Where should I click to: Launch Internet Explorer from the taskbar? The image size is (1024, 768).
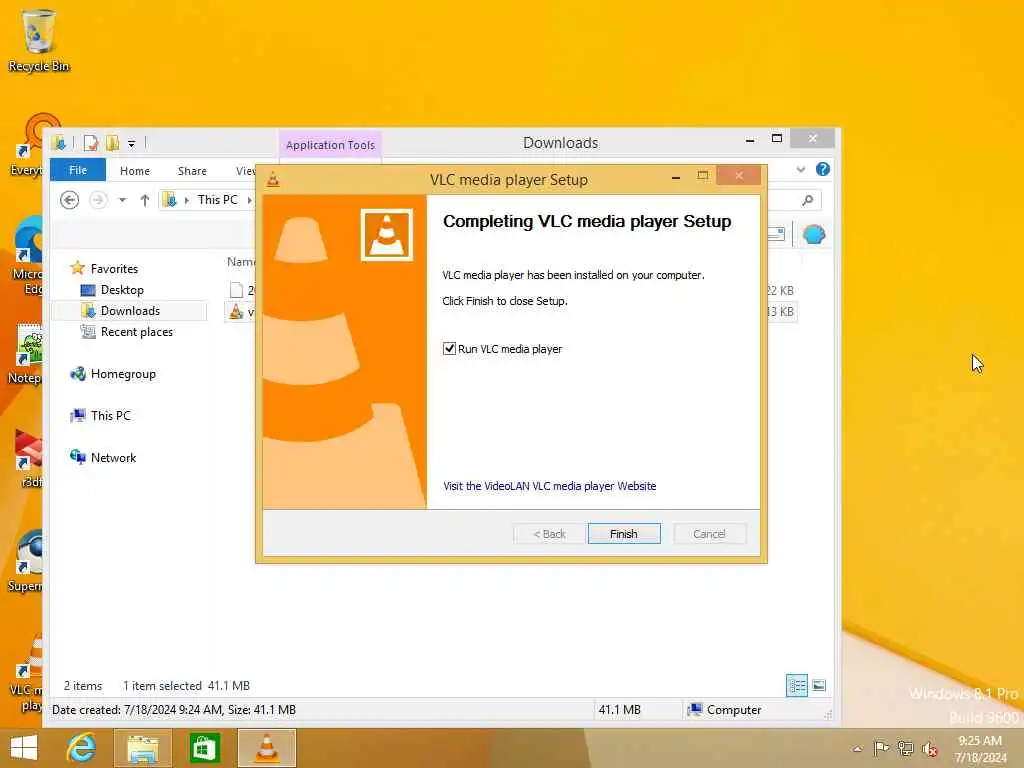click(x=81, y=748)
